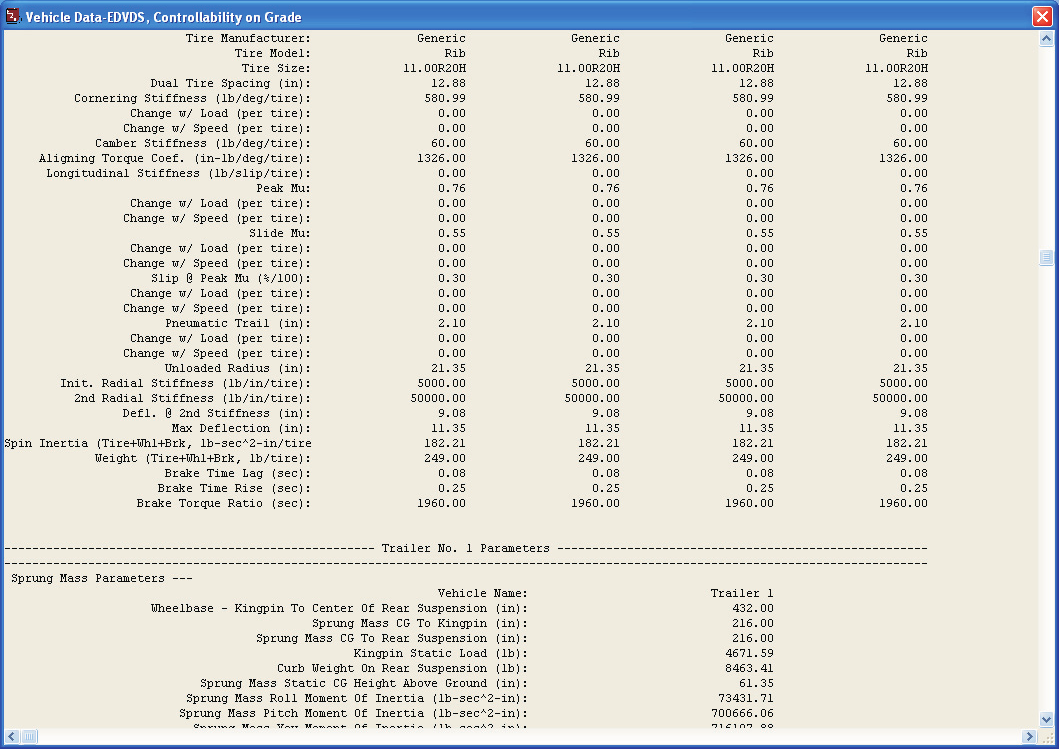Click the Slide Mu label
1059x749 pixels.
pos(280,233)
